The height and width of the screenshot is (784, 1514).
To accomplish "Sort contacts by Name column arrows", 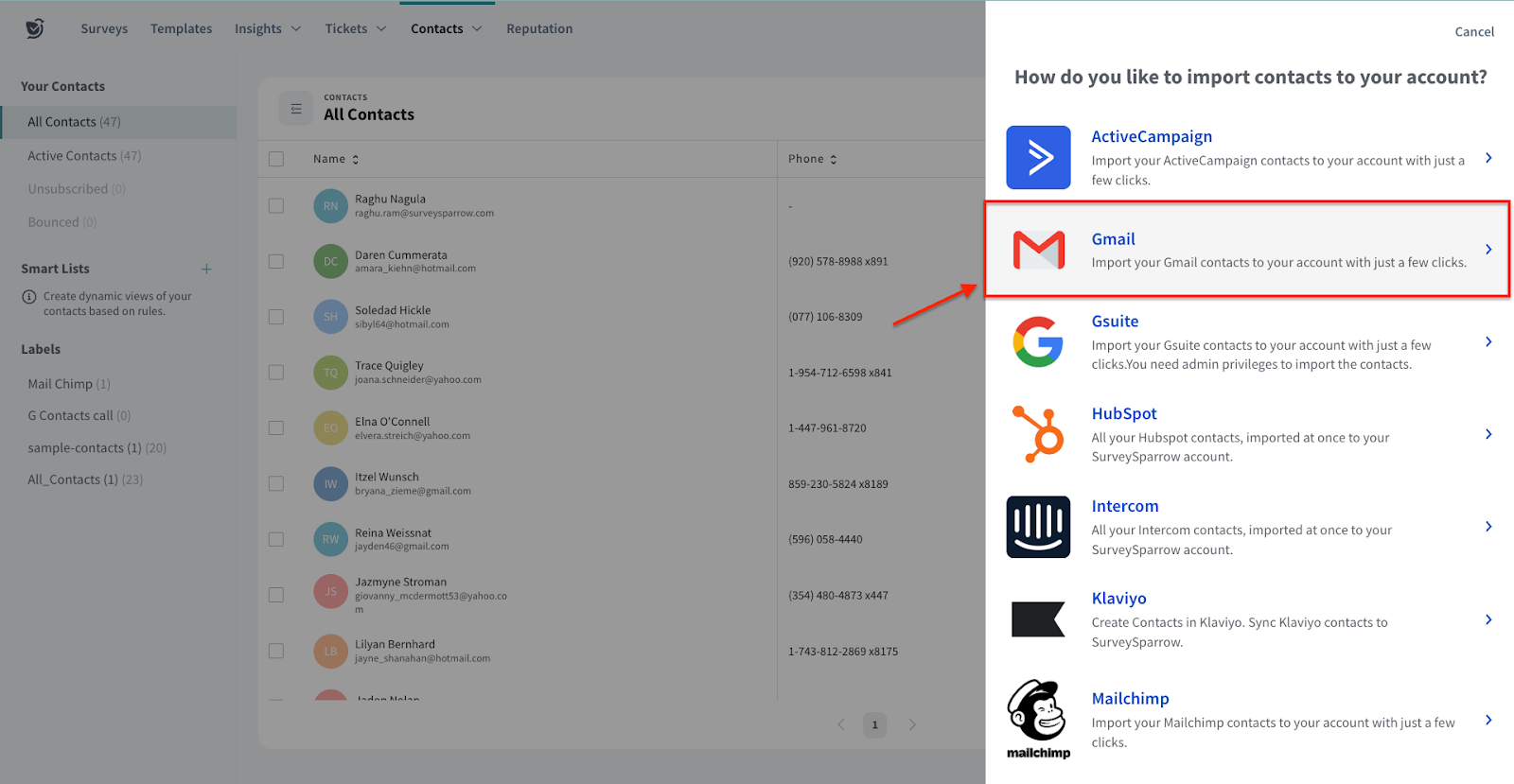I will [x=356, y=160].
